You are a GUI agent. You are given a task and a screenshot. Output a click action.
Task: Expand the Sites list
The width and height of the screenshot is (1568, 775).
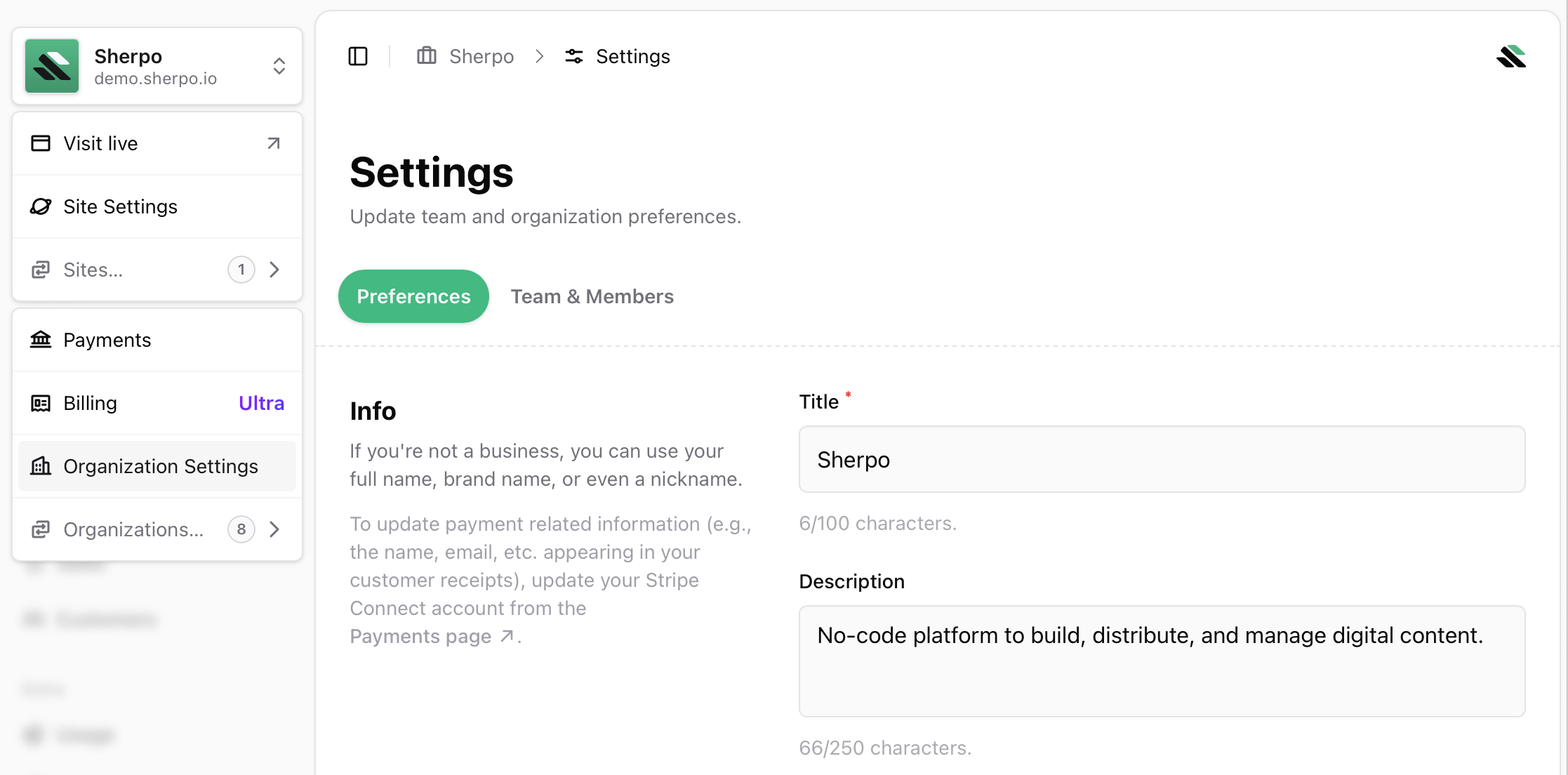coord(275,270)
